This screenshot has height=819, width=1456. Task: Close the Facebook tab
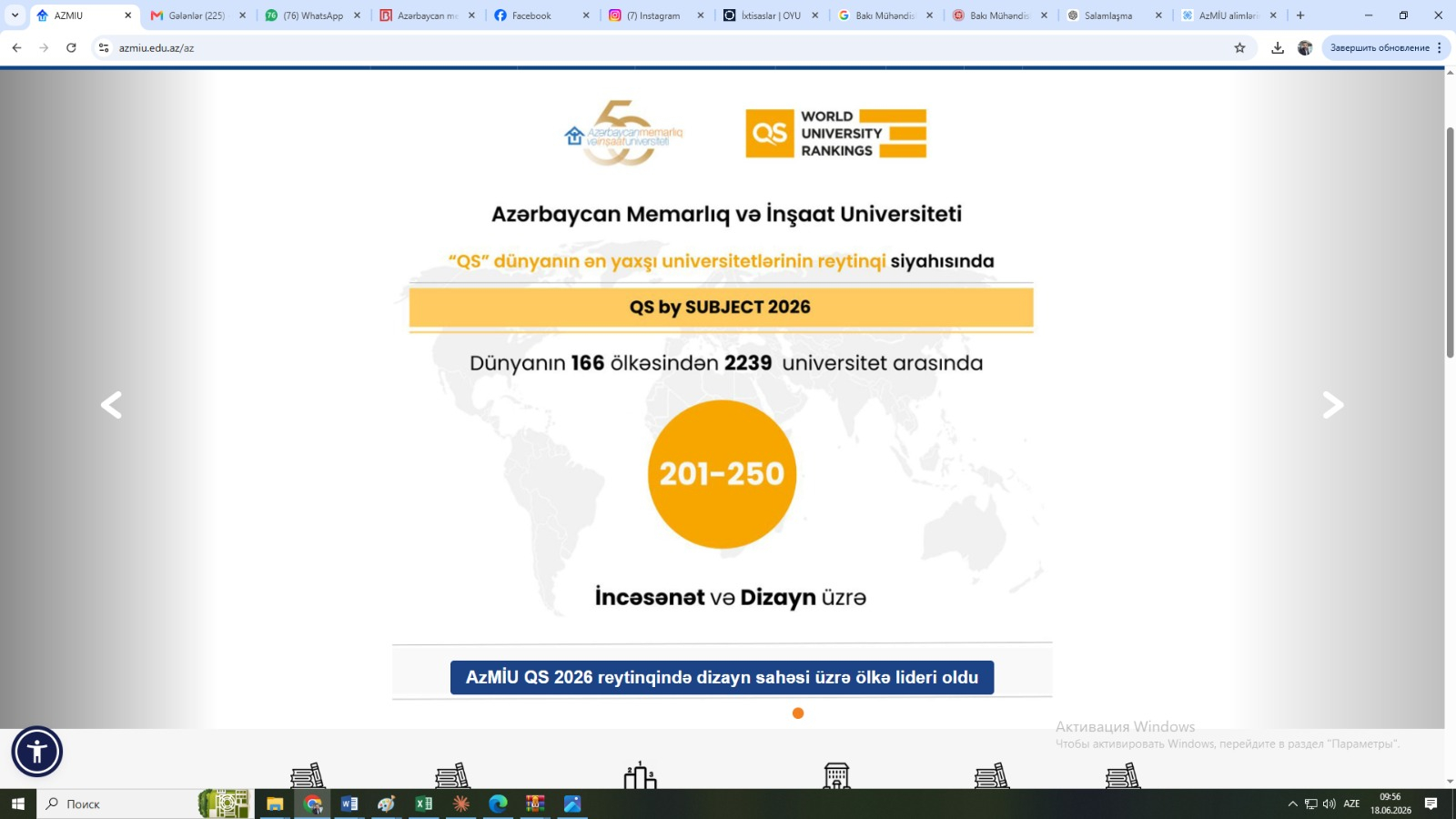coord(586,15)
